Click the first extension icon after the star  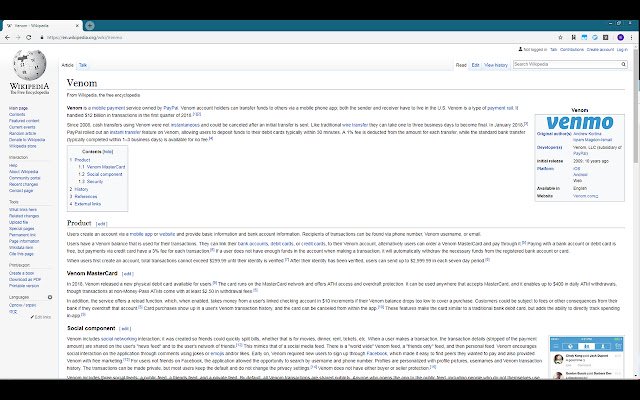[x=573, y=37]
